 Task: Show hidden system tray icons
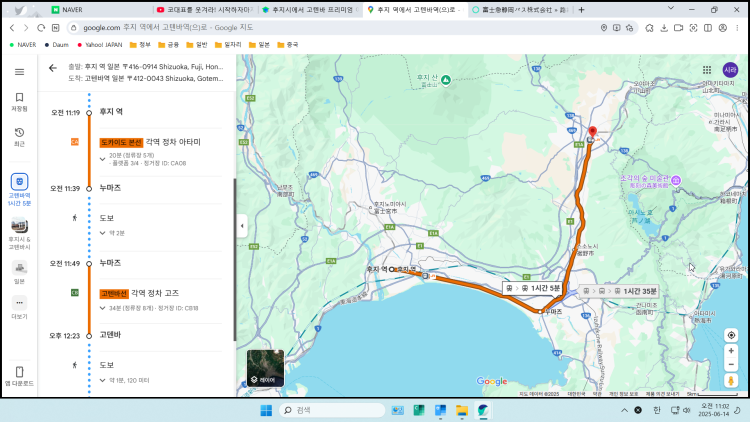pos(624,410)
